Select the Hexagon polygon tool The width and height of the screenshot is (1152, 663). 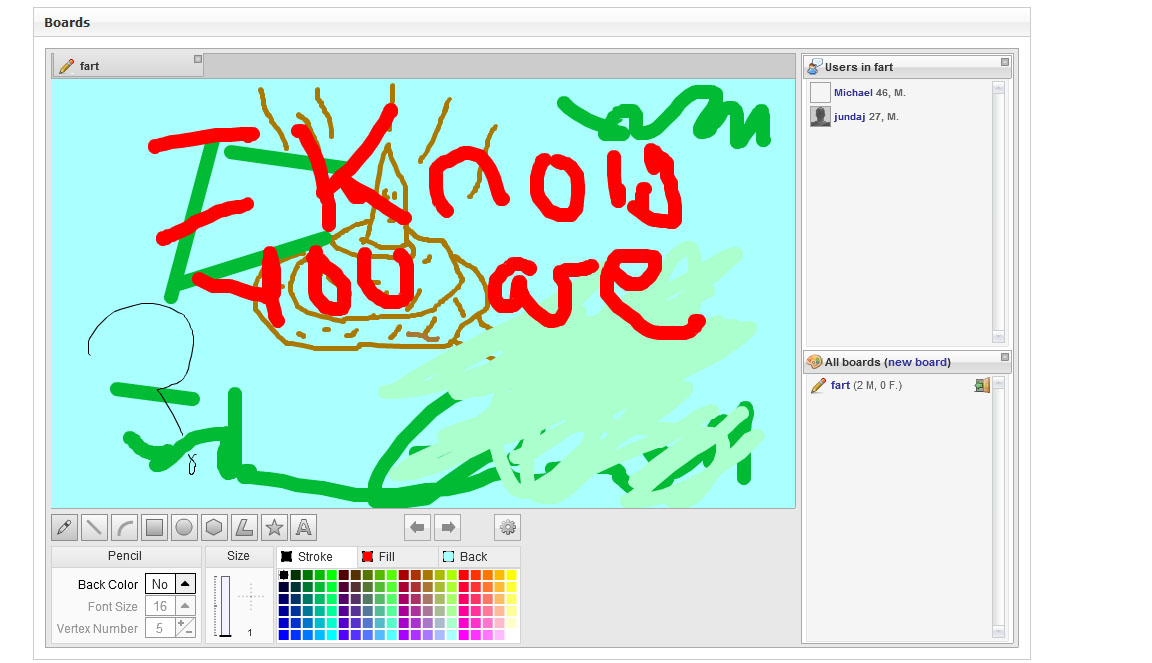[214, 527]
